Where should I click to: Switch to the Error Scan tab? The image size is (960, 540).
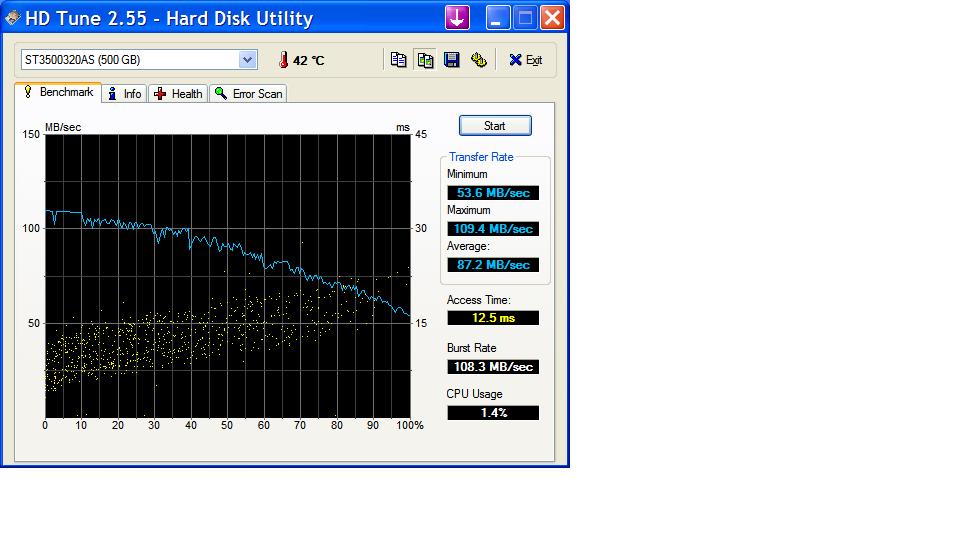coord(249,94)
